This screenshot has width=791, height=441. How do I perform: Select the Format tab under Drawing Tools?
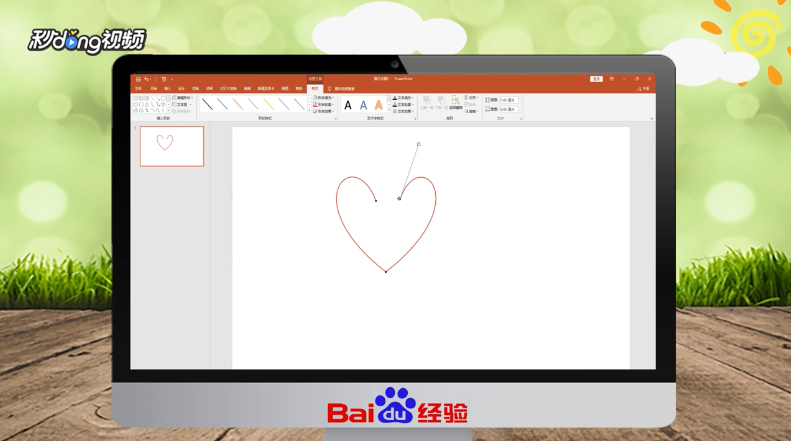pyautogui.click(x=315, y=88)
